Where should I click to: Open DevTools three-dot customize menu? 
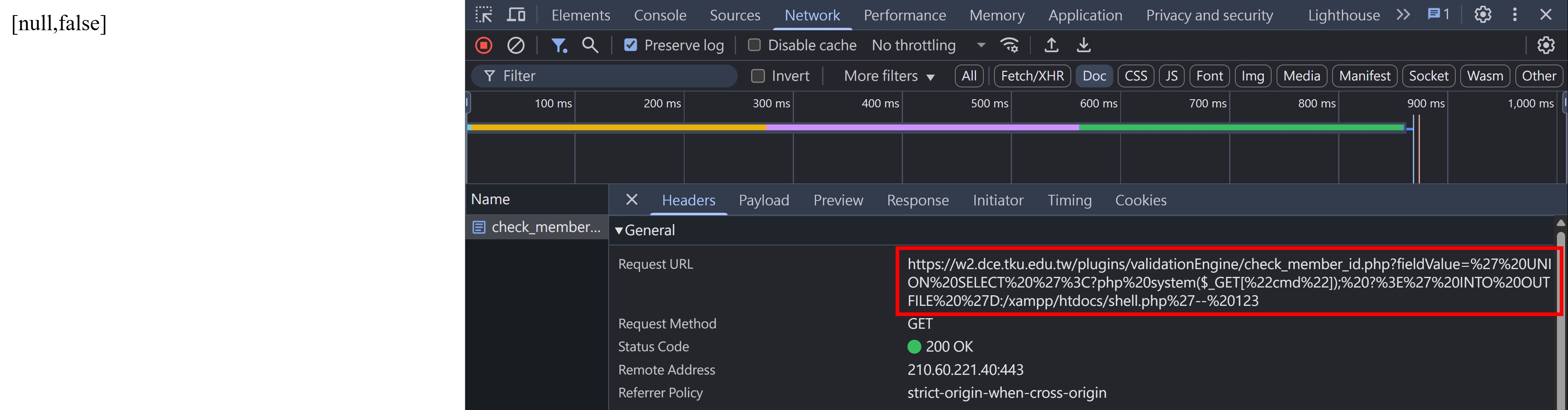click(1515, 15)
